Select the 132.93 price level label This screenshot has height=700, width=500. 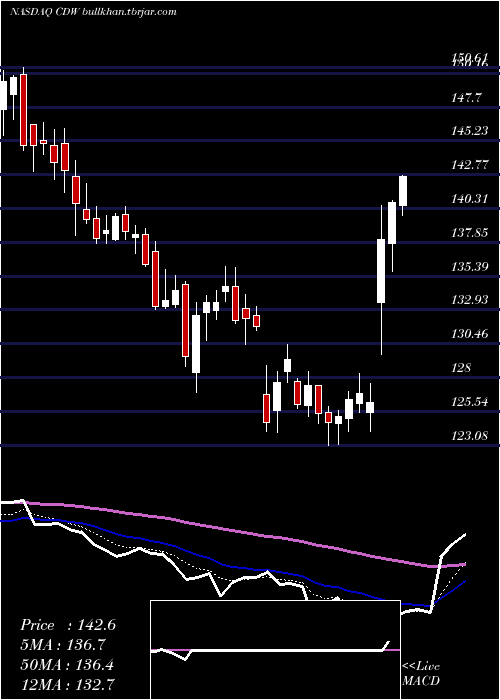tap(470, 300)
